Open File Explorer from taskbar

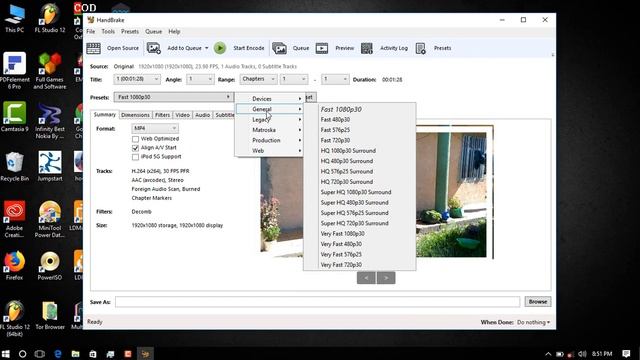click(76, 354)
